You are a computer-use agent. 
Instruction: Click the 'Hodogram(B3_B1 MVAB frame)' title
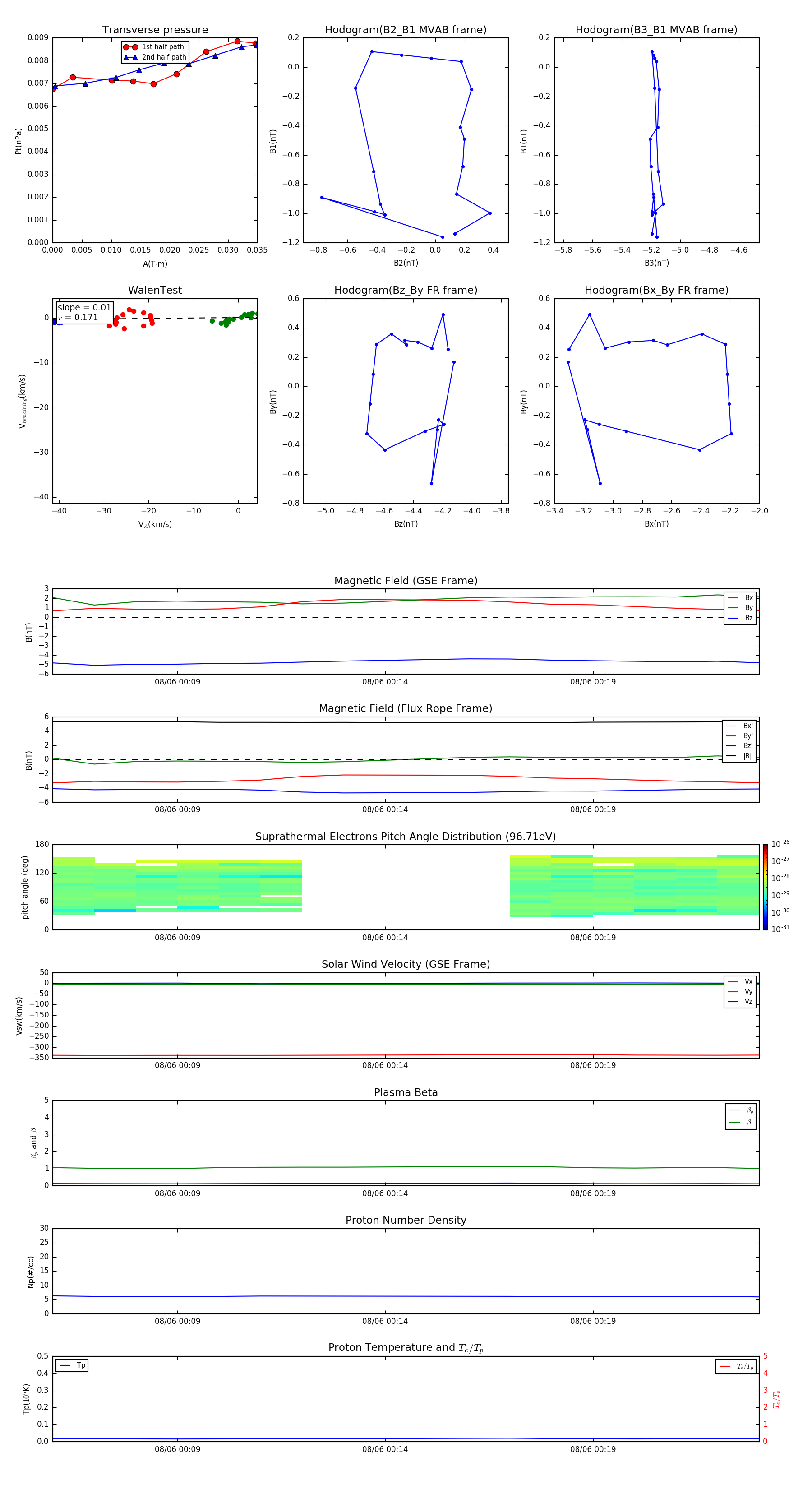coord(656,30)
